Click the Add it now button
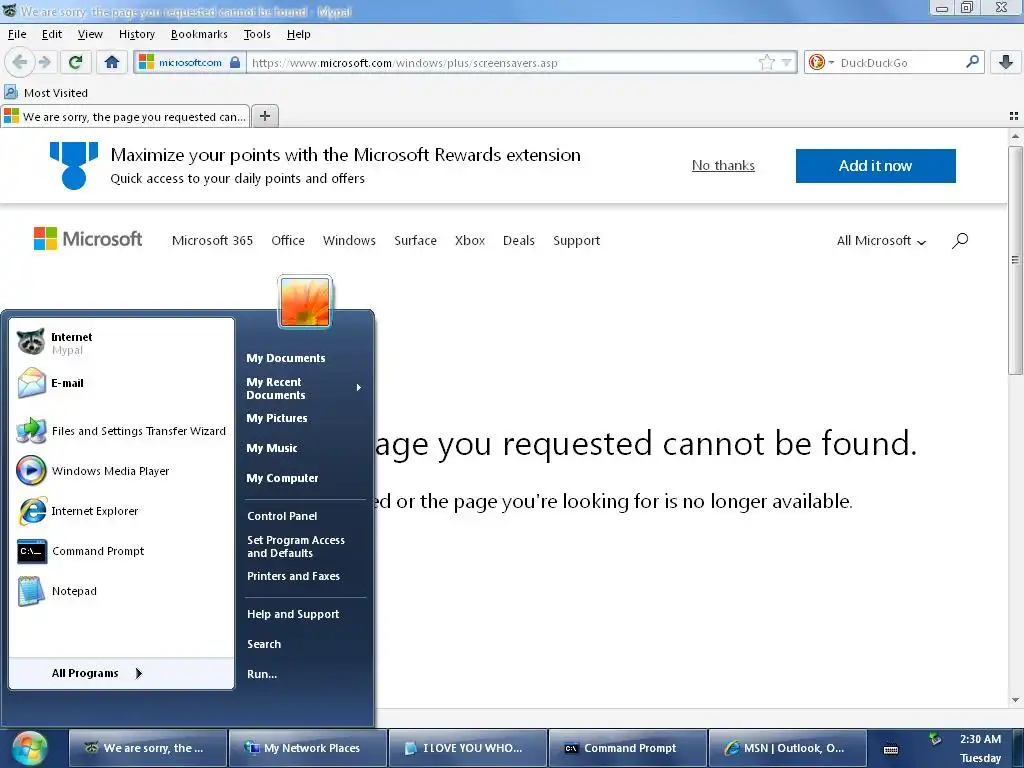 click(875, 166)
